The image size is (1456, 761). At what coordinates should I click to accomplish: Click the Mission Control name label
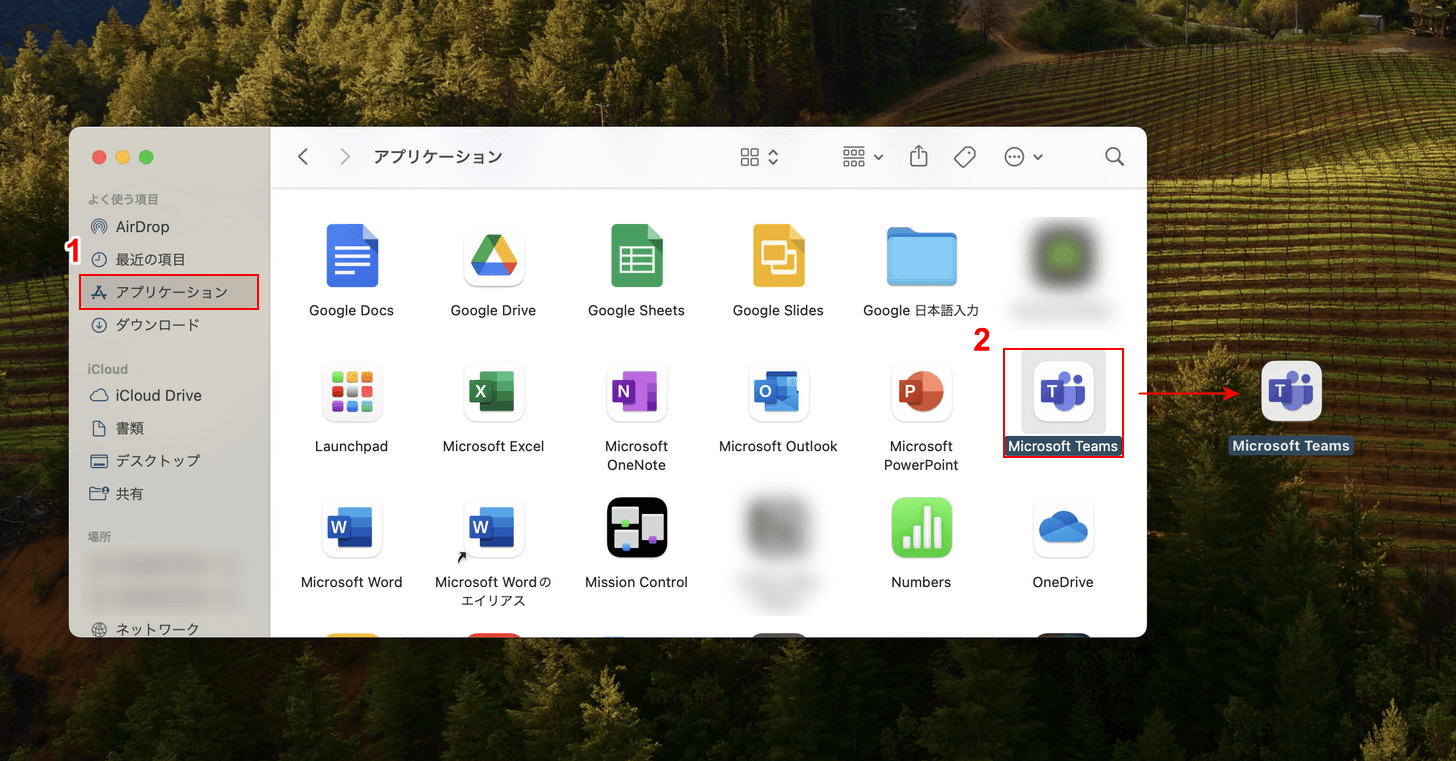point(637,582)
